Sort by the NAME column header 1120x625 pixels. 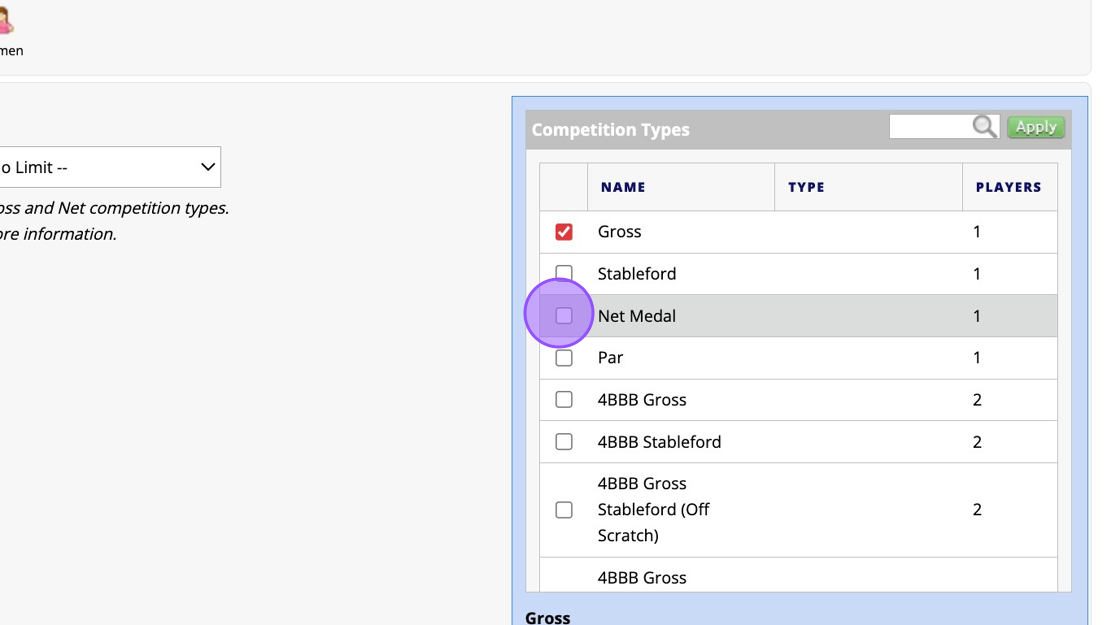click(623, 187)
